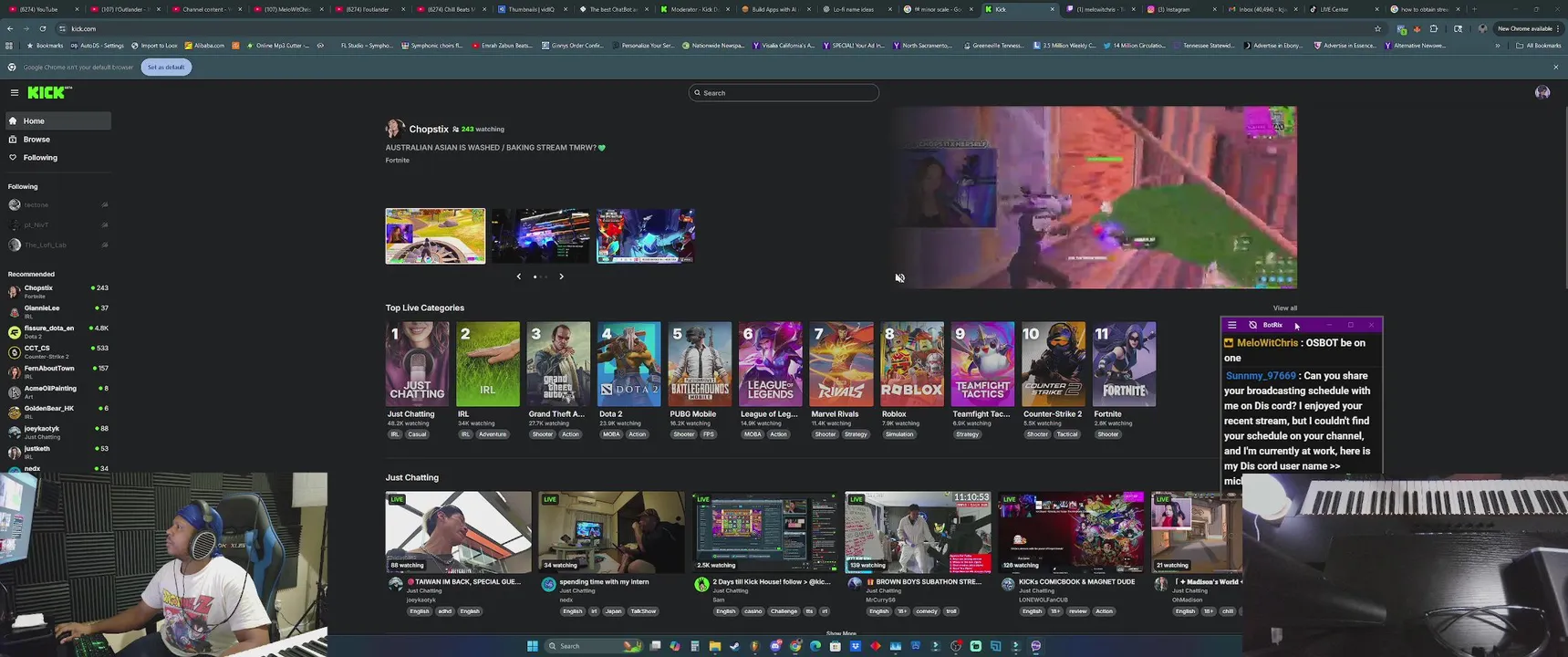Screen dimensions: 1568x657
Task: Open the Dota 2 category card
Action: [628, 364]
